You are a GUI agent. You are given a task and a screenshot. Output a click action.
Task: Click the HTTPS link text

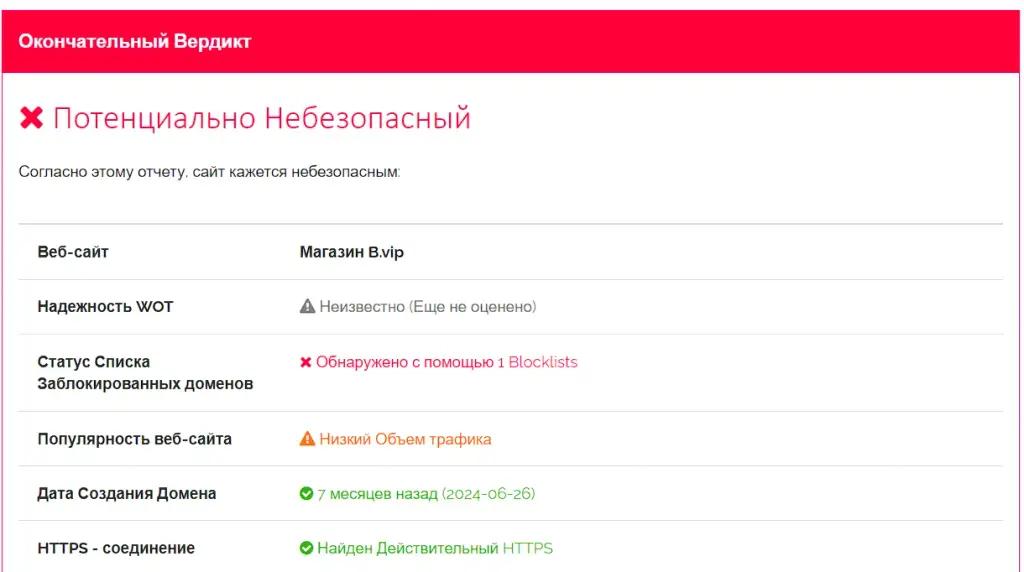coord(528,548)
